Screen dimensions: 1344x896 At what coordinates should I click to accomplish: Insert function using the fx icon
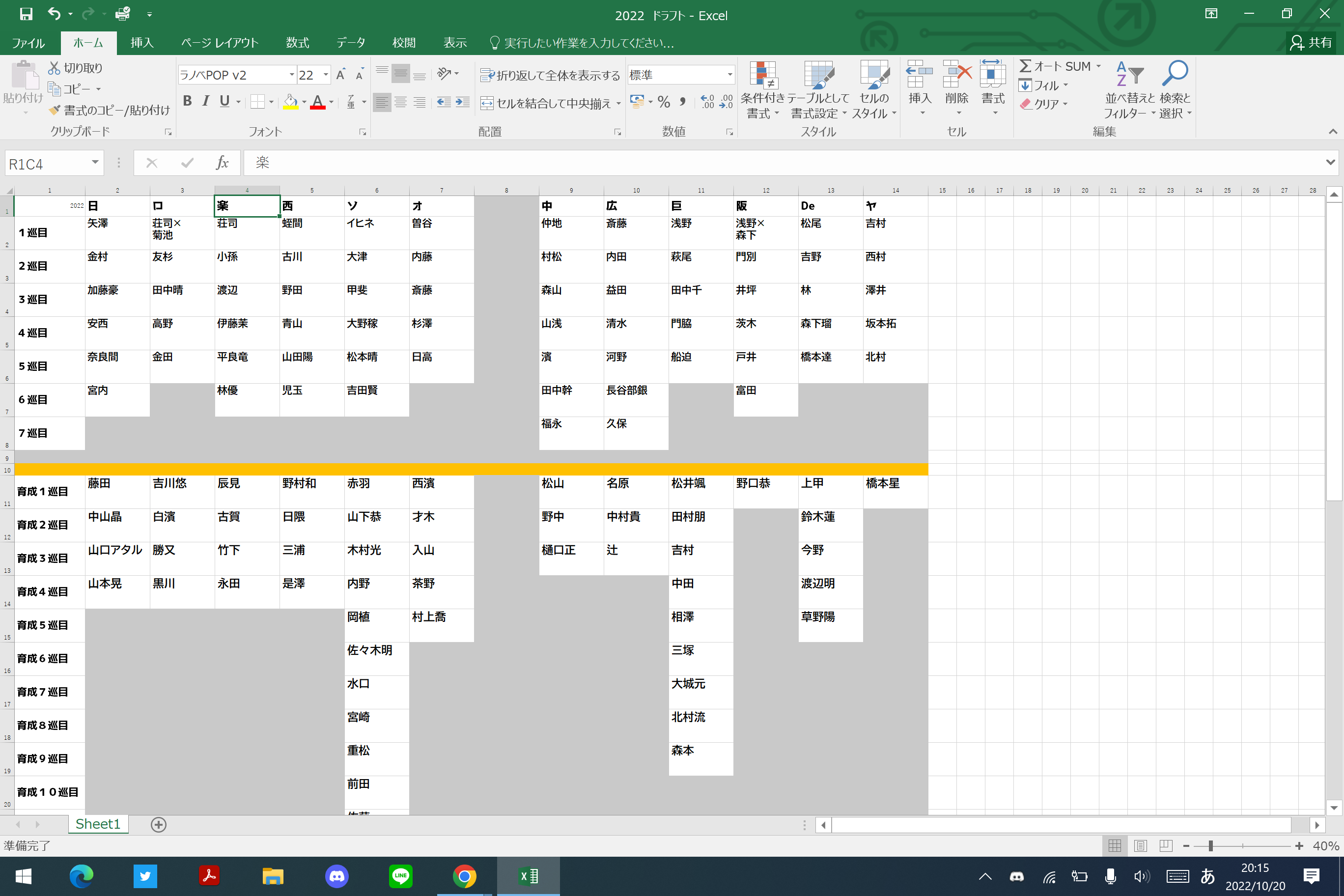click(x=223, y=164)
